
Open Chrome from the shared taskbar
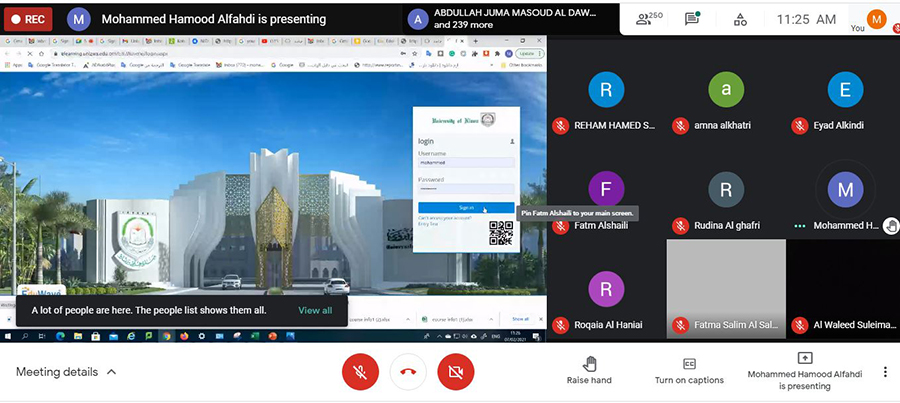pyautogui.click(x=166, y=336)
